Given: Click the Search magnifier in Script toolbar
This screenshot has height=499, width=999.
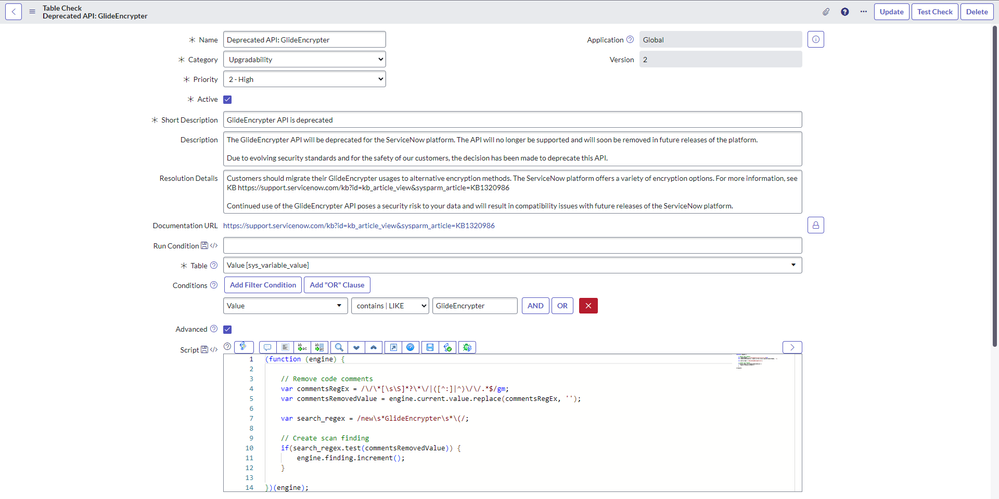Looking at the screenshot, I should [340, 347].
